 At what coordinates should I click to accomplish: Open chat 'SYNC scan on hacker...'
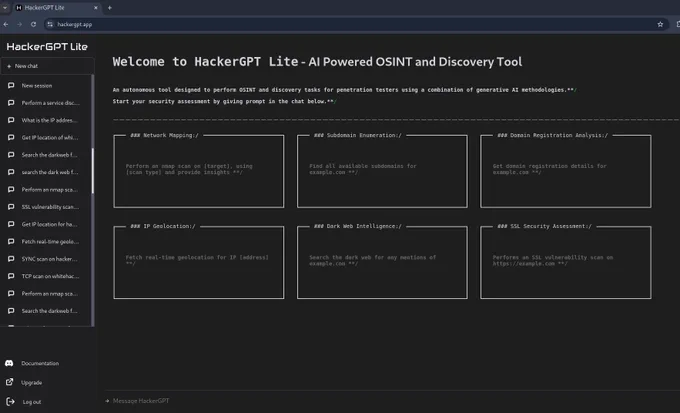(x=46, y=259)
